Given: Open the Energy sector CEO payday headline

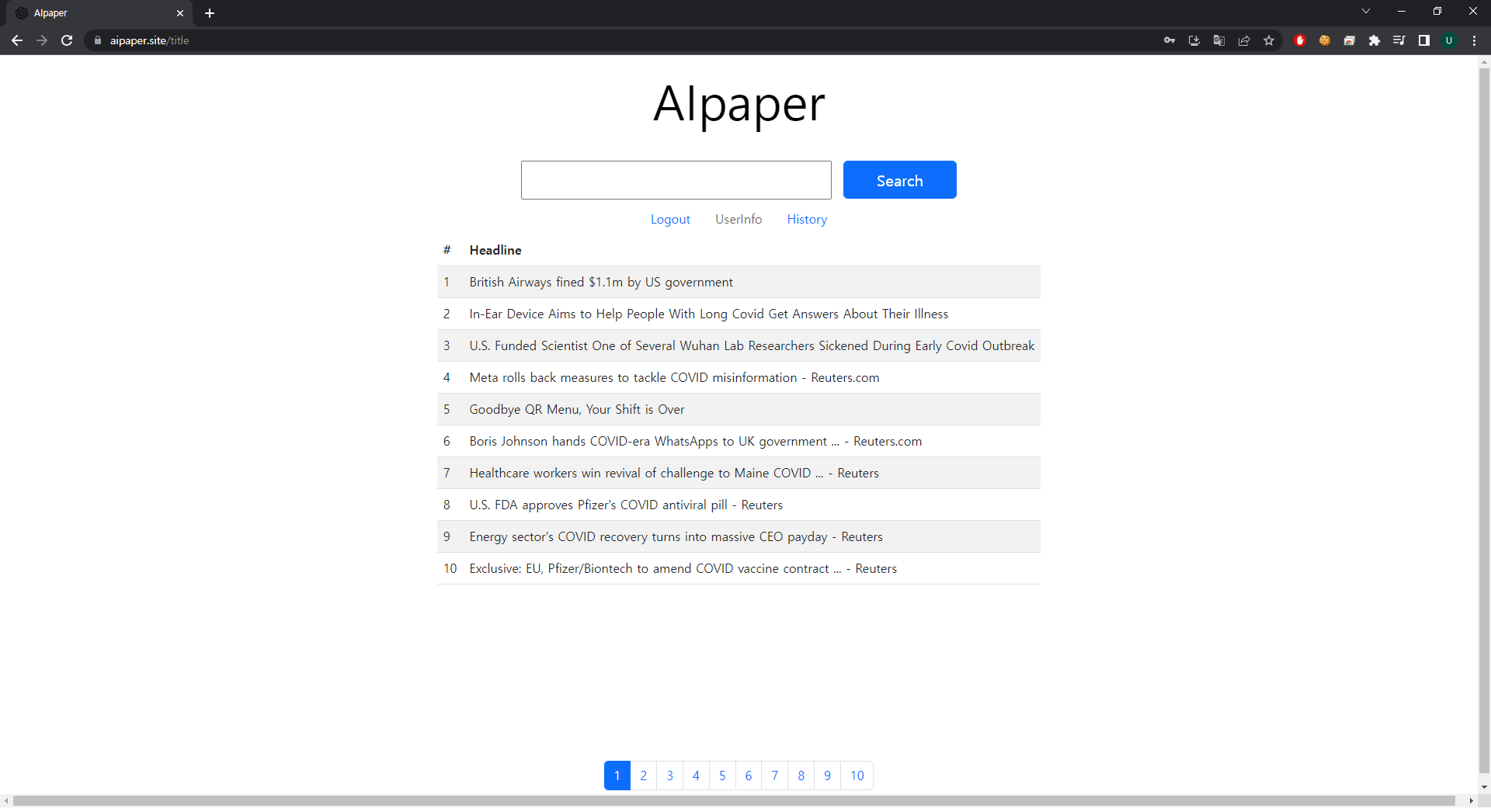Looking at the screenshot, I should [676, 536].
